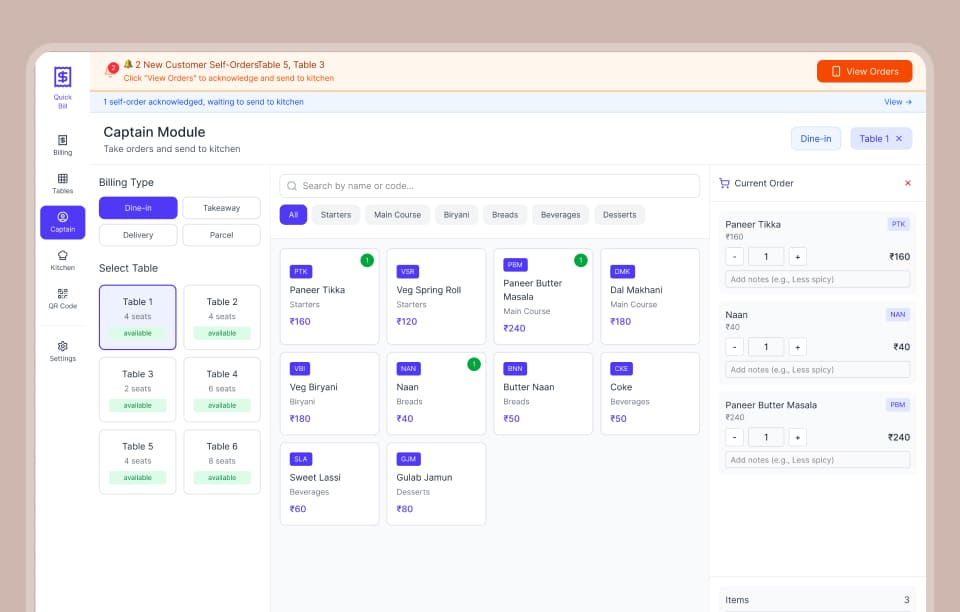
Task: Select Parcel billing type
Action: 222,235
